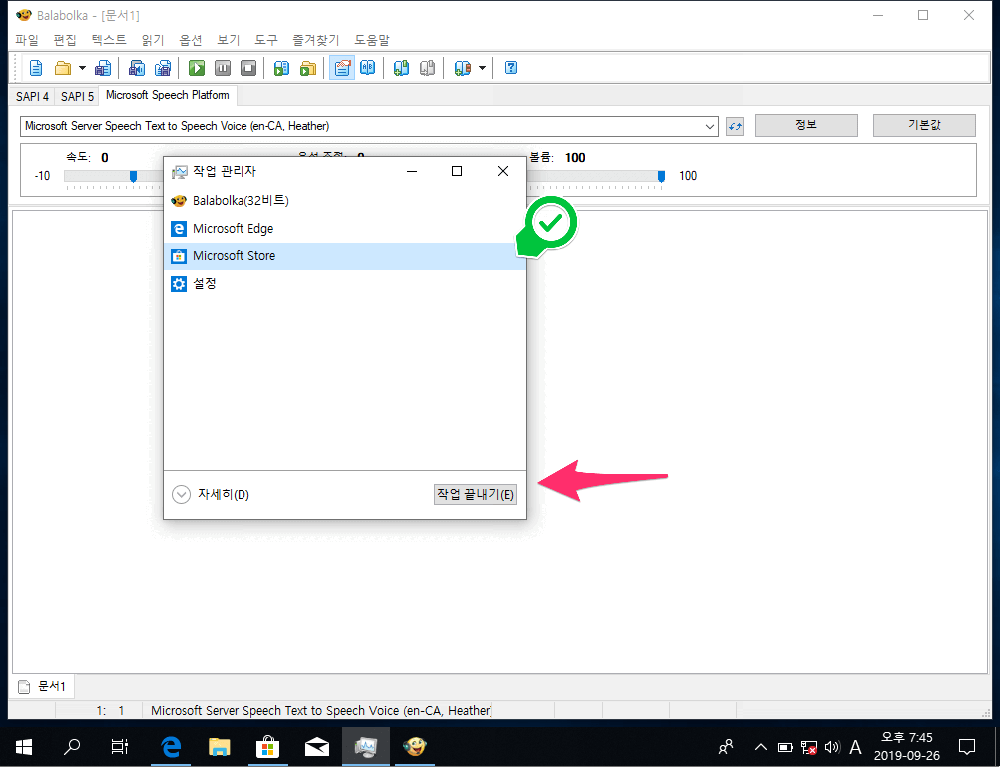Open Mail app from taskbar

317,746
